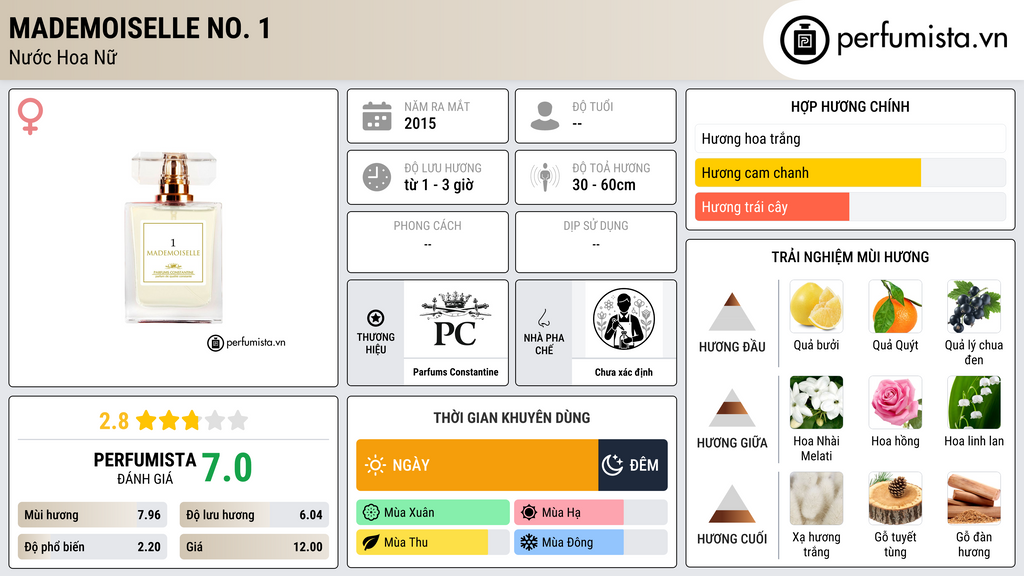
Task: Click the snowflake icon beside Mùa Đông
Action: coord(529,543)
